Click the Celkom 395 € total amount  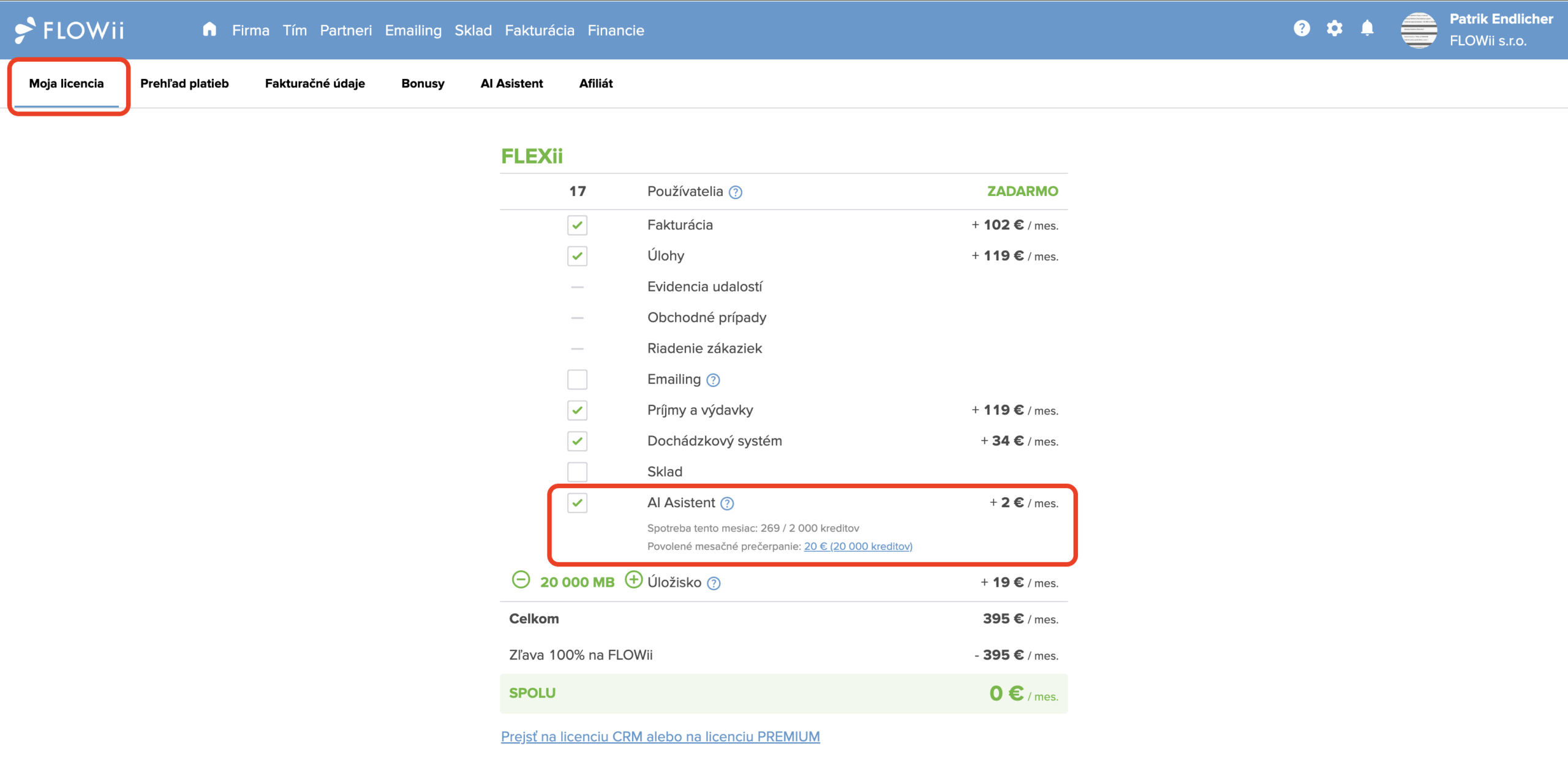[1020, 619]
